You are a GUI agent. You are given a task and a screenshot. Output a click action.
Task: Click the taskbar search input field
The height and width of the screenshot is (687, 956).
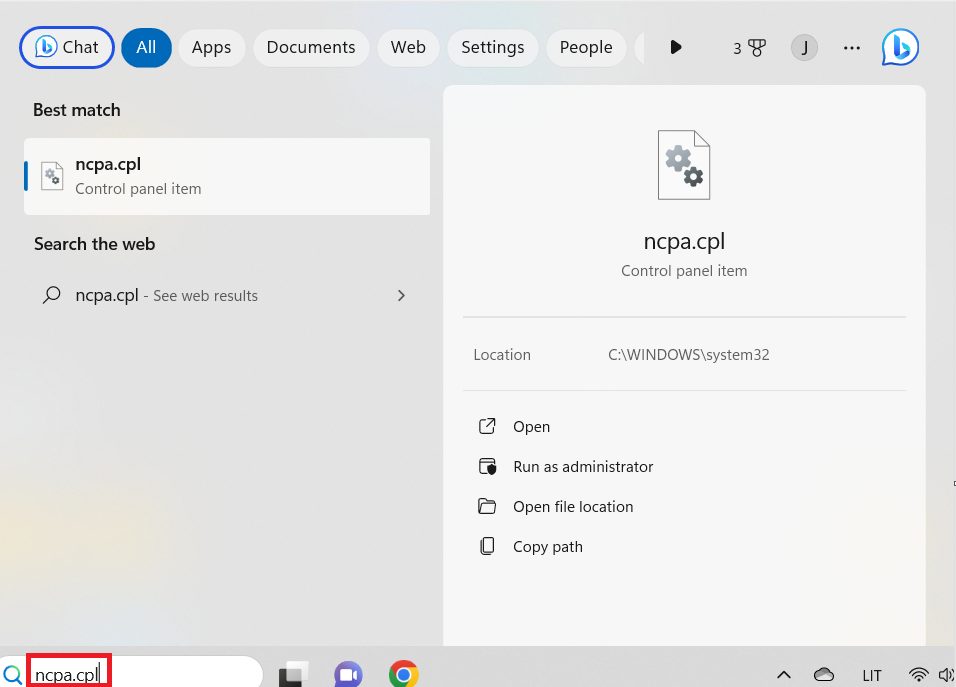[140, 674]
